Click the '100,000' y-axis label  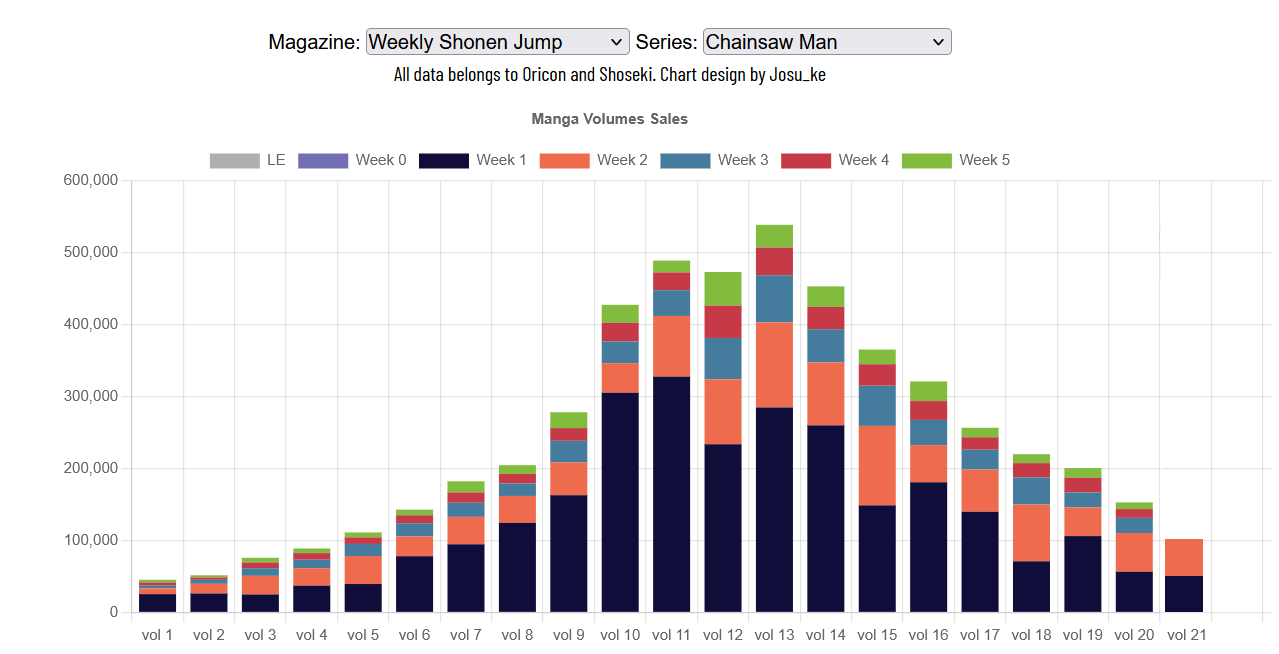click(90, 541)
